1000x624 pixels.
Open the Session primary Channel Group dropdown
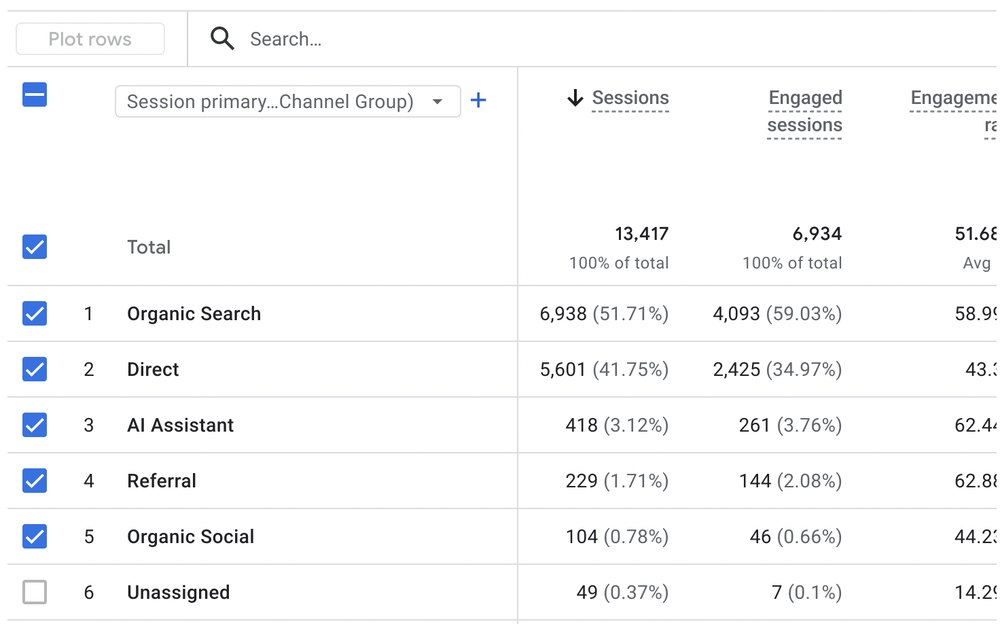click(x=288, y=101)
